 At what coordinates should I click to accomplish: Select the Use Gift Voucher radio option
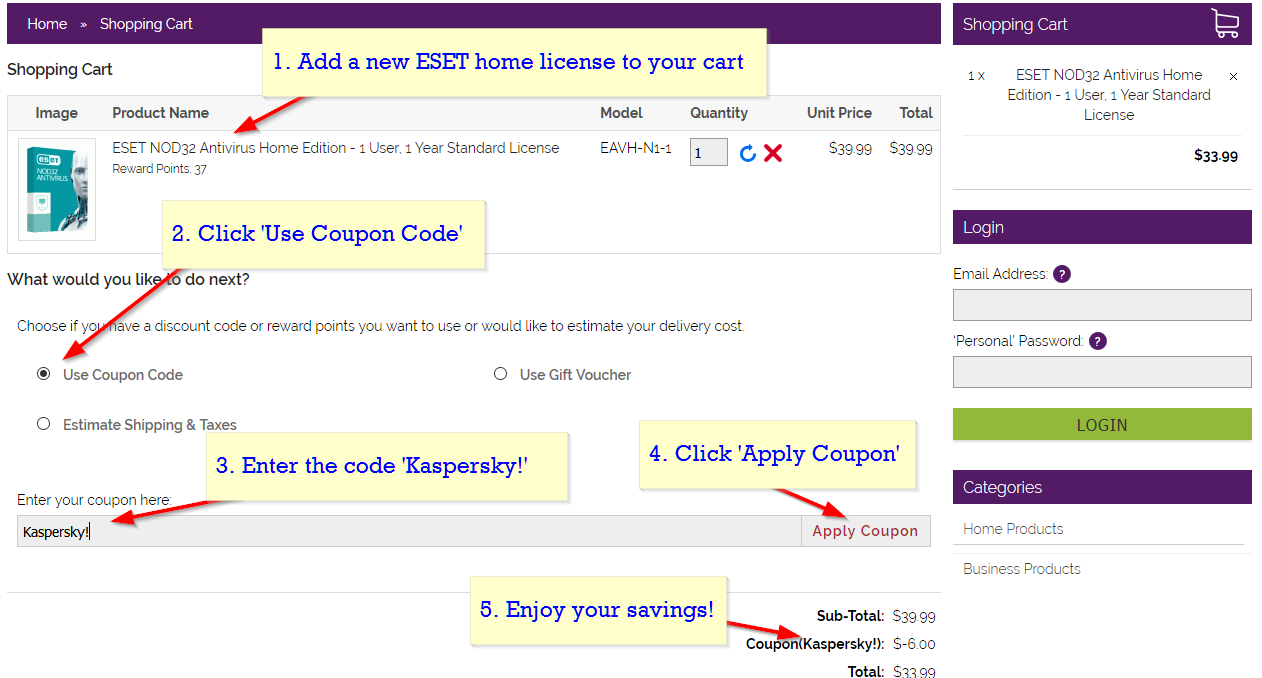[501, 374]
